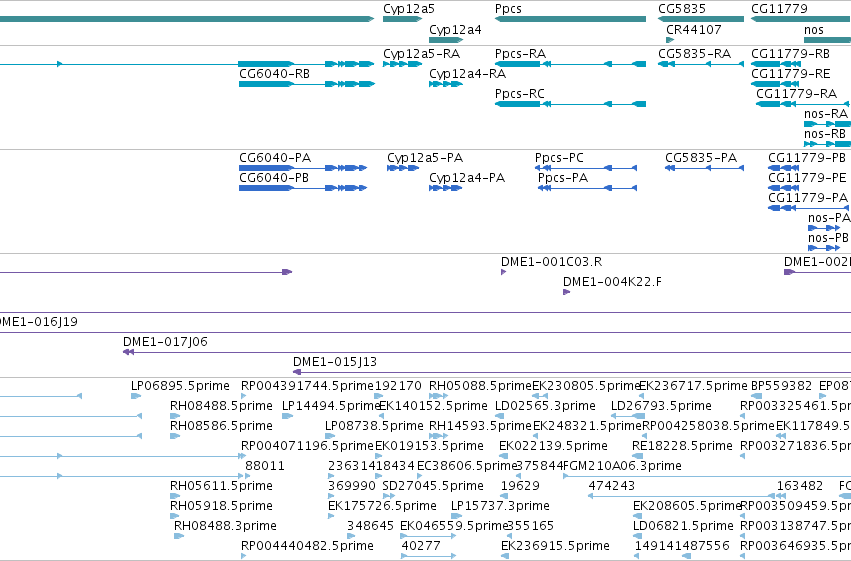Click the CG11779-PE protein label
This screenshot has height=561, width=851.
[807, 178]
